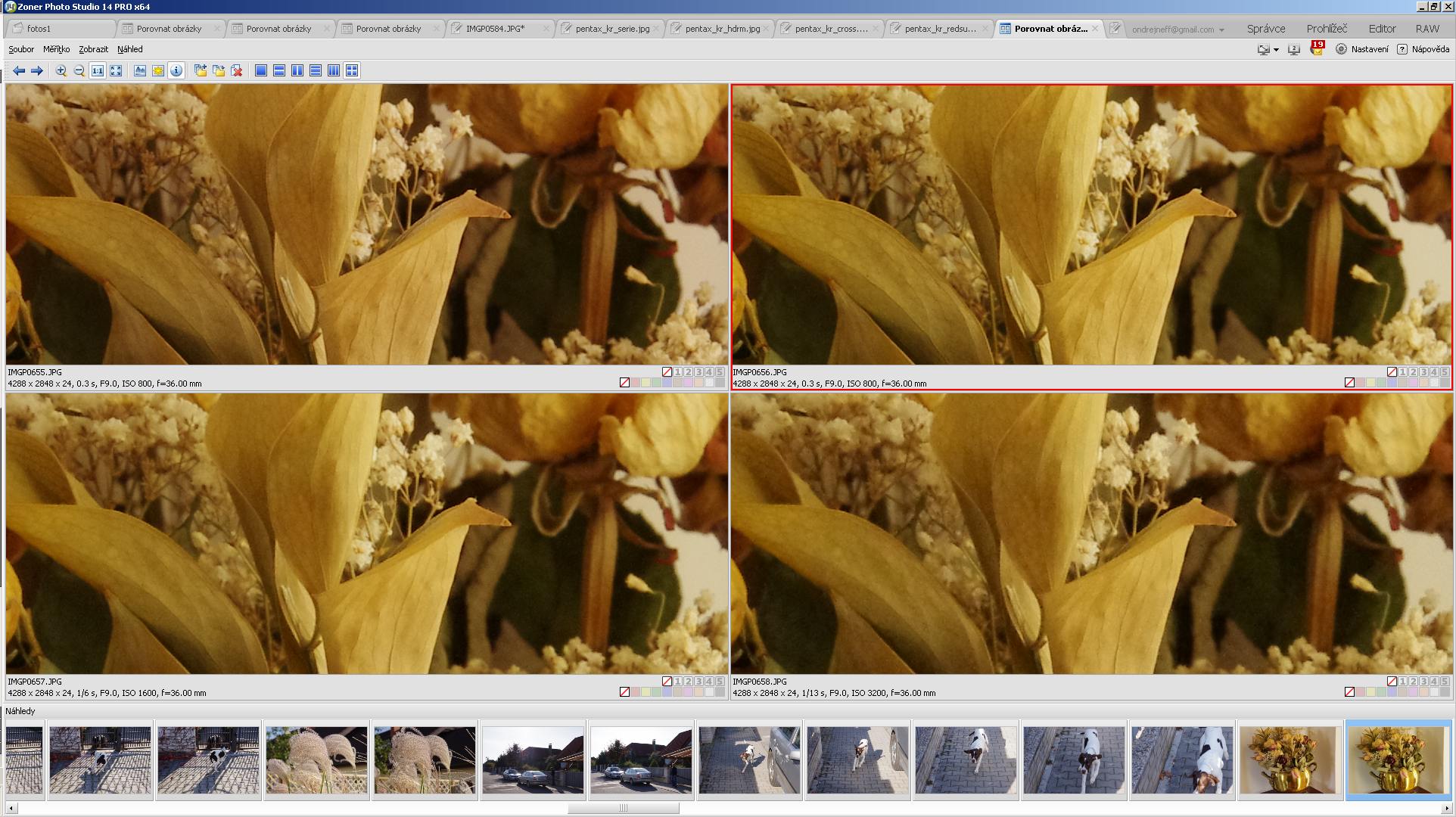This screenshot has height=817, width=1456.
Task: Select the silver cars street thumbnail
Action: (x=533, y=760)
